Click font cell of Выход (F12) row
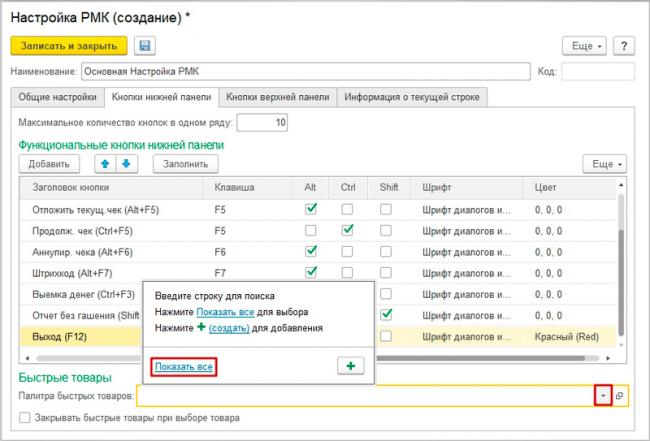650x441 pixels. [466, 337]
